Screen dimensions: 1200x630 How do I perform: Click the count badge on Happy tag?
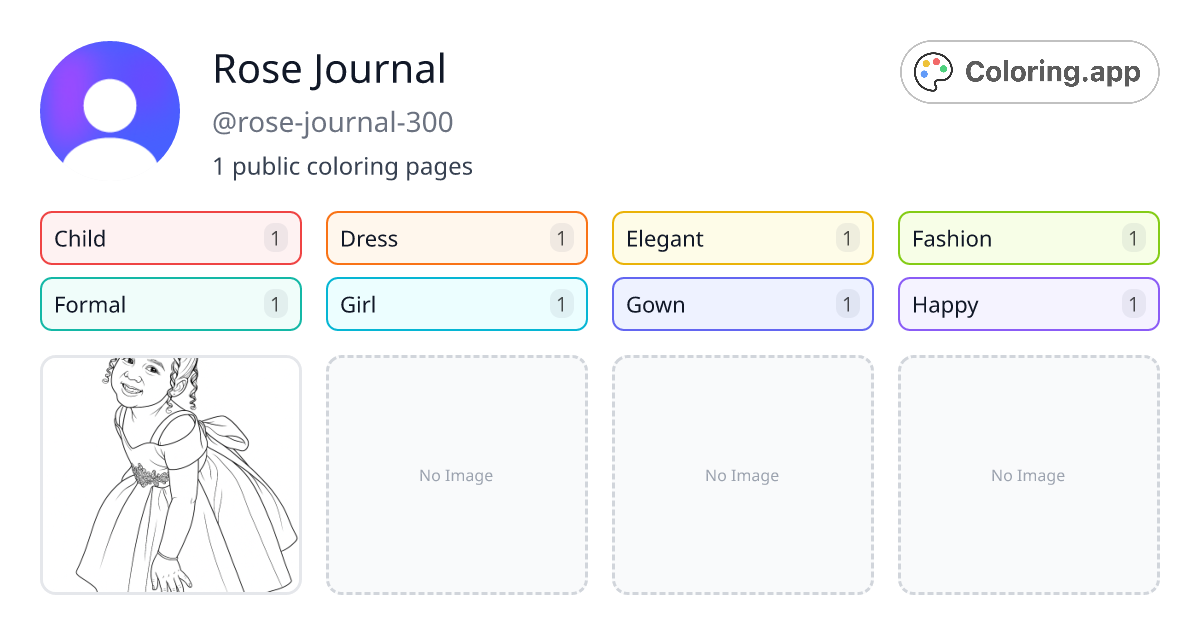point(1133,304)
